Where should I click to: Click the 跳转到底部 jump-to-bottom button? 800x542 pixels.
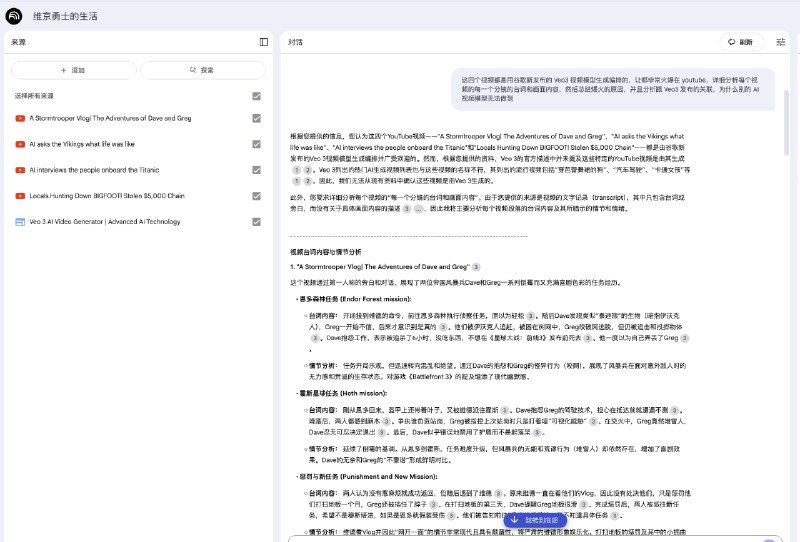tap(535, 520)
